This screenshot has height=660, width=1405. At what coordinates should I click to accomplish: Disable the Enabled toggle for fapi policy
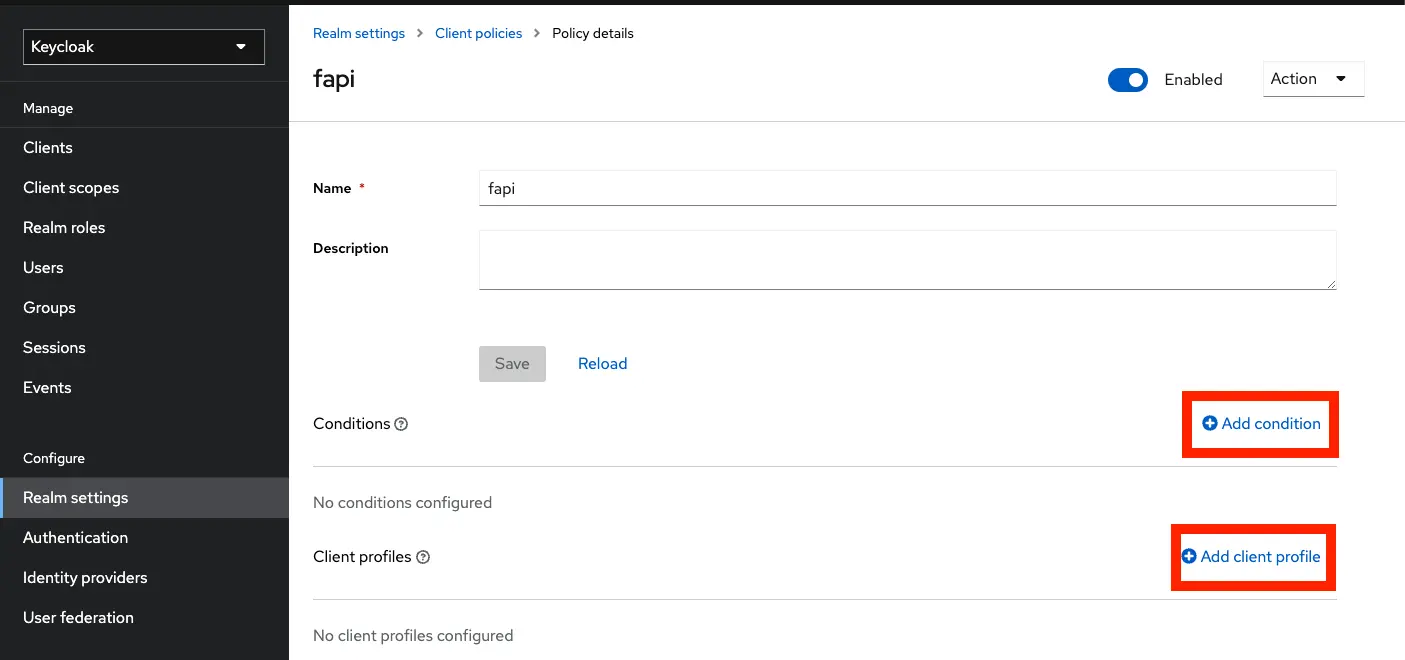point(1128,79)
